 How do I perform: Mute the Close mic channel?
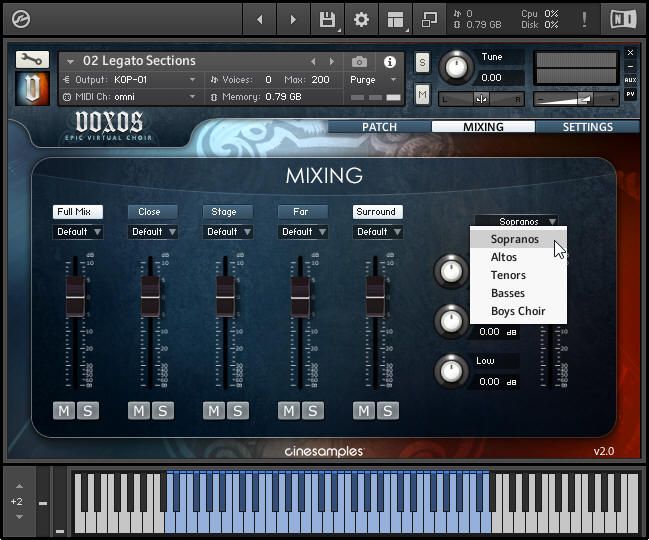(x=139, y=411)
